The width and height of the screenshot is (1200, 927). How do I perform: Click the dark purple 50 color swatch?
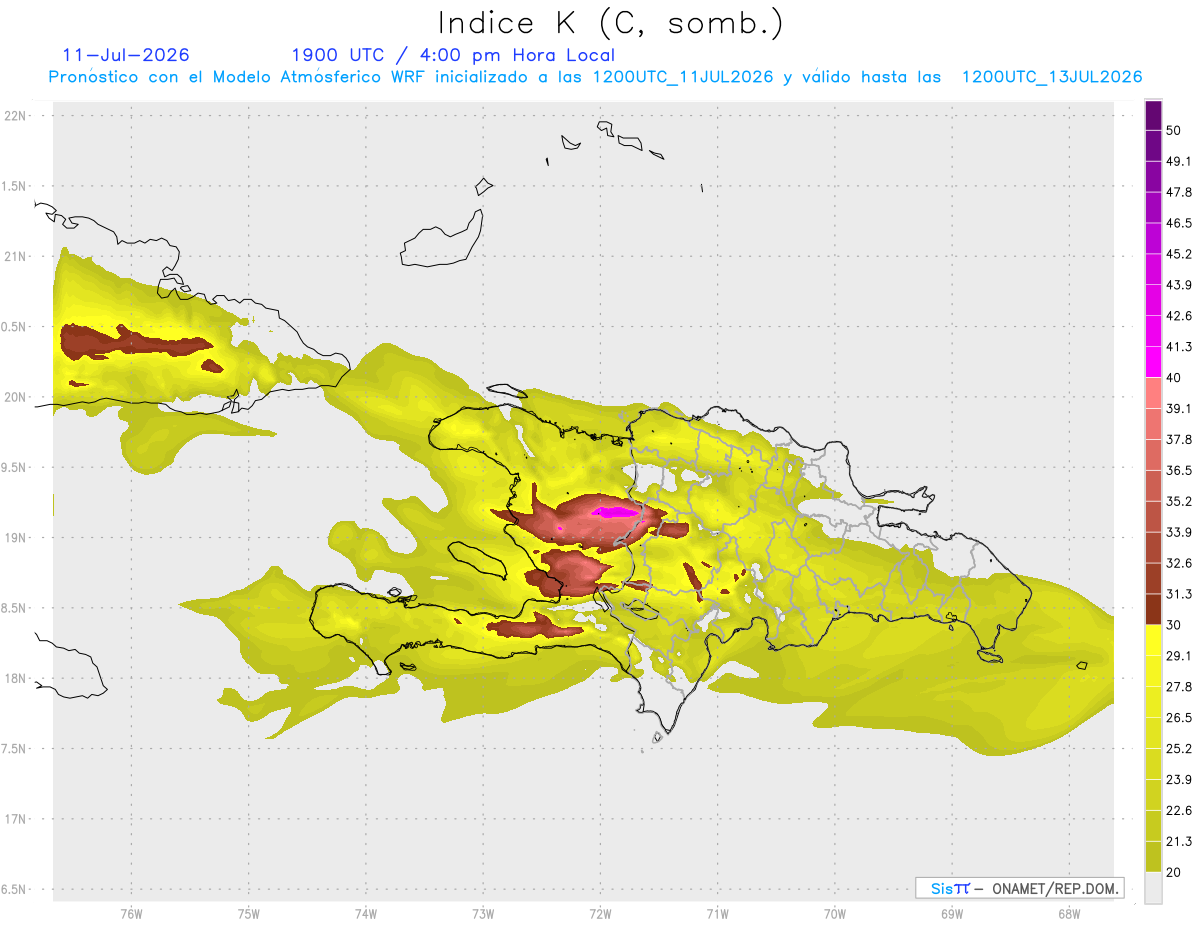pos(1153,116)
